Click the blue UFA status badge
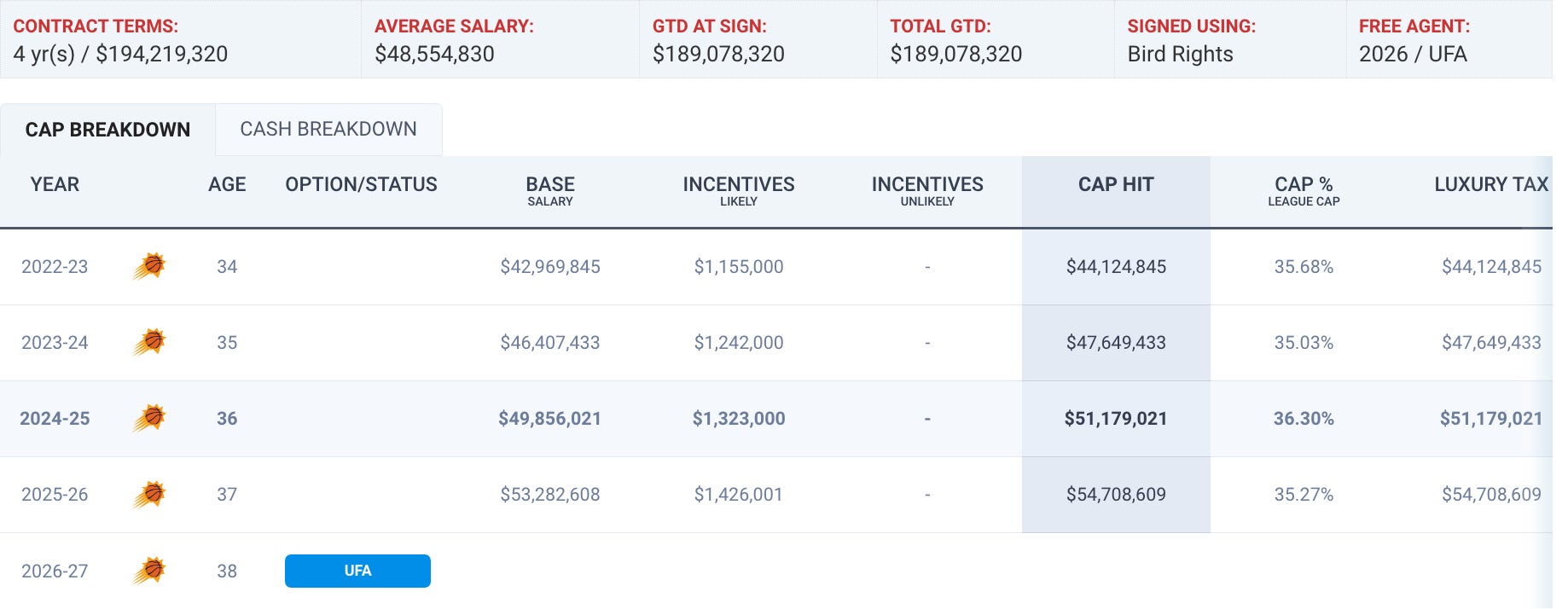The height and width of the screenshot is (609, 1568). click(357, 571)
